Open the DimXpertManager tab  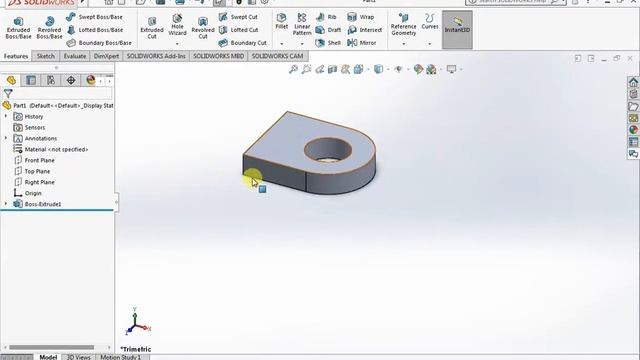[71, 80]
